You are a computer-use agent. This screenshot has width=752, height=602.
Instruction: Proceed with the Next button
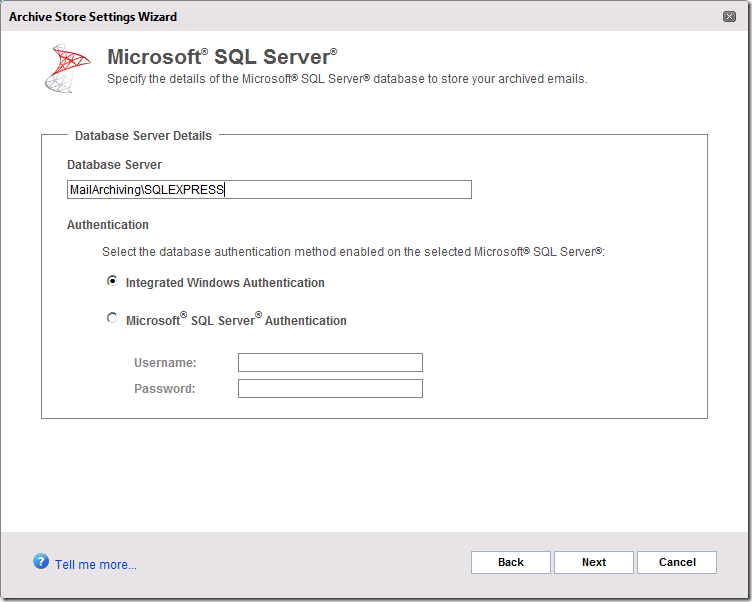click(594, 562)
